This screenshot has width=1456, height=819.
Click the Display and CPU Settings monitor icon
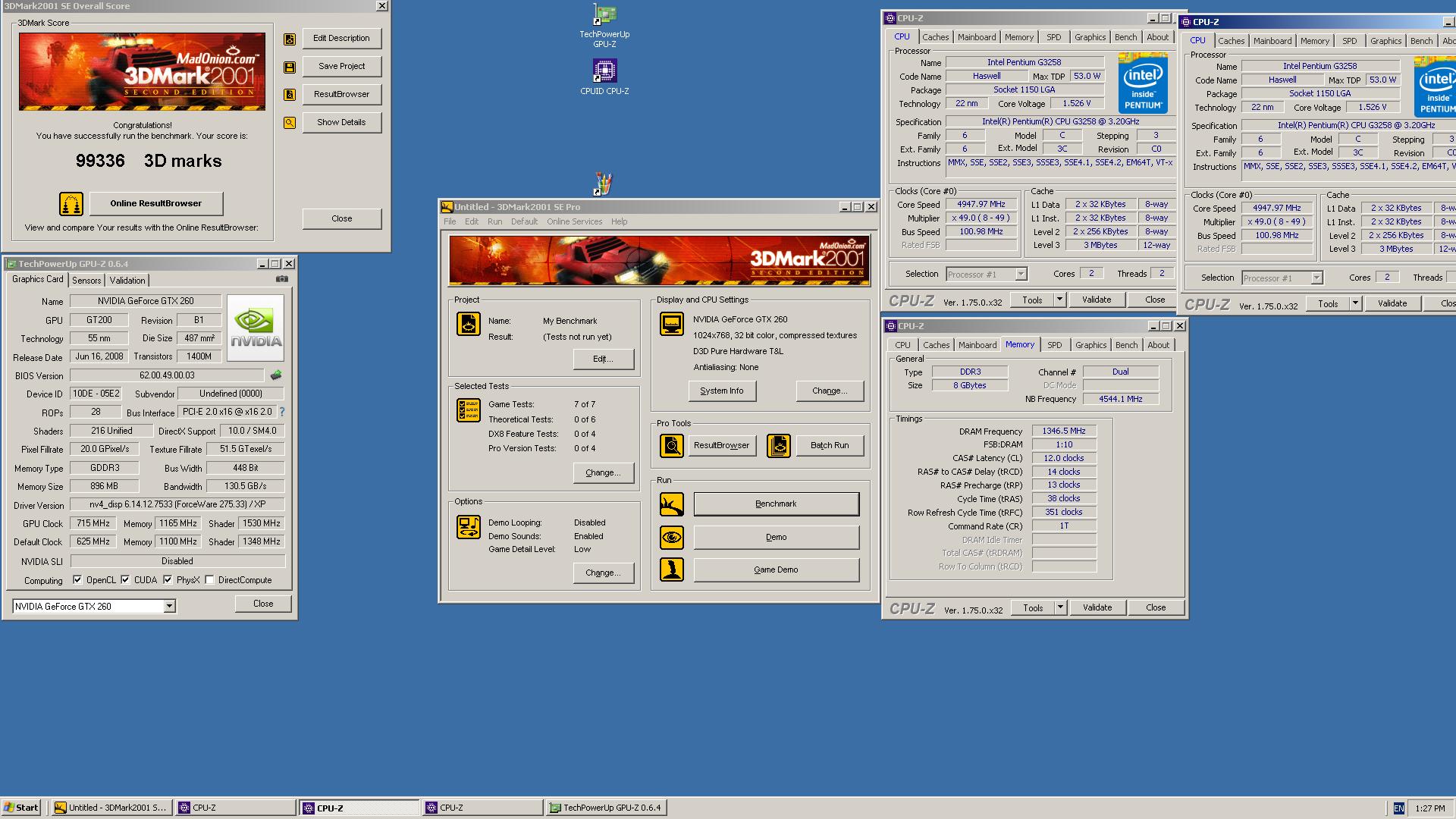[672, 325]
